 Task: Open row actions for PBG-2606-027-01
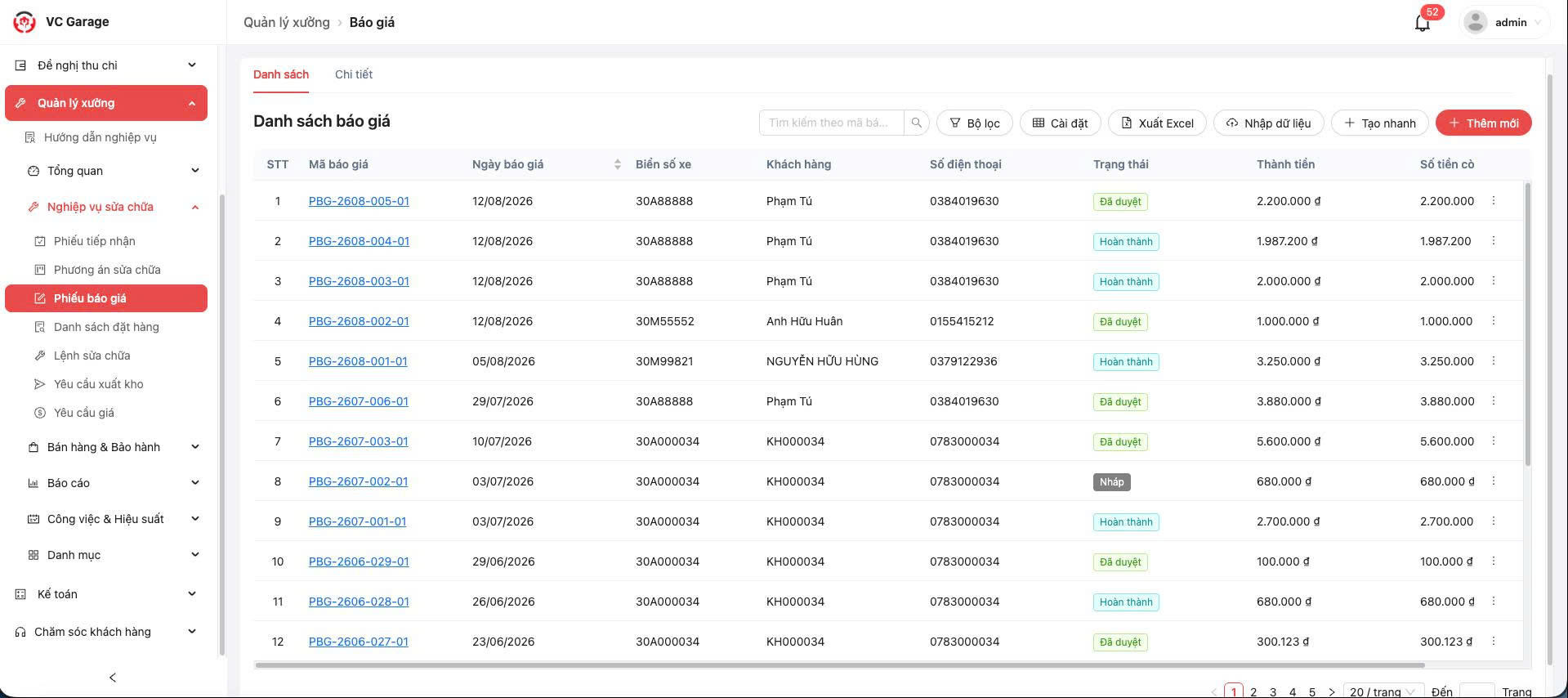click(x=1494, y=641)
